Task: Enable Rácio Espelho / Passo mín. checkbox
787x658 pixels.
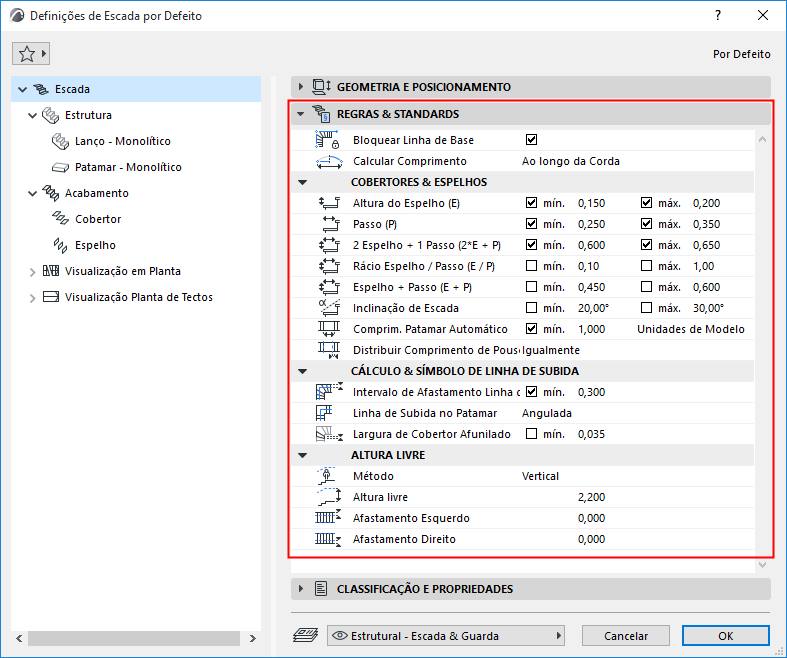Action: click(531, 266)
